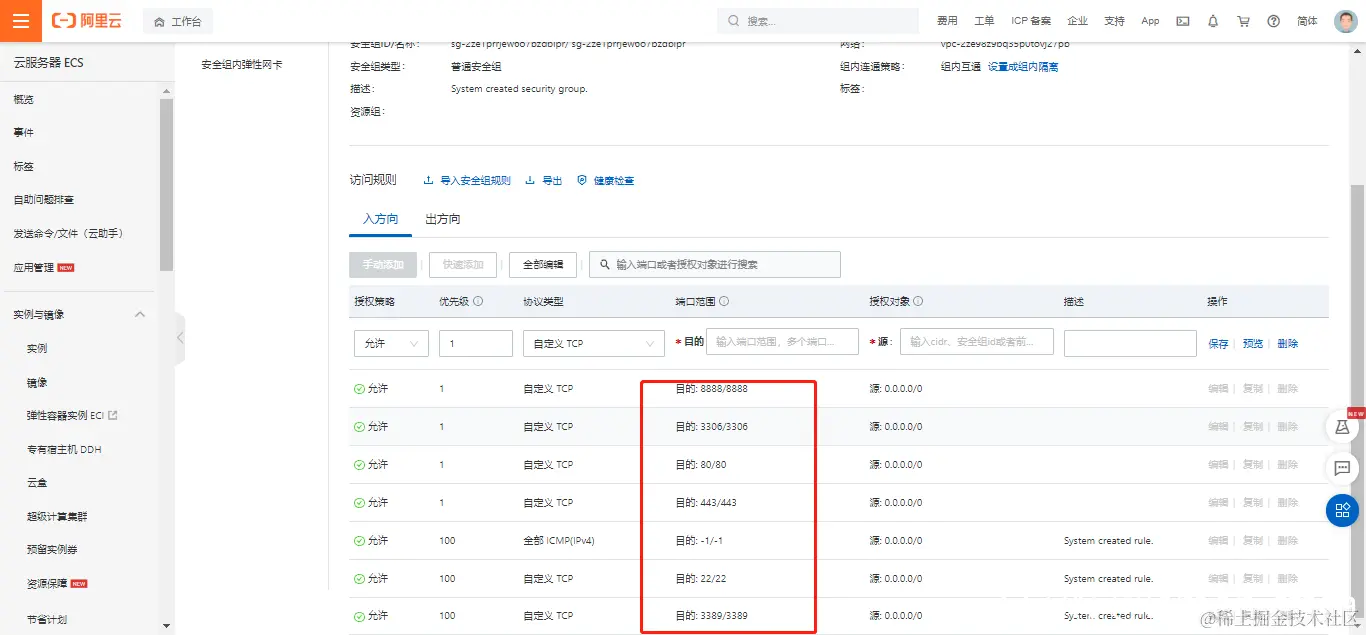Screen dimensions: 1366x635
Task: Click the priority input showing 1
Action: click(476, 343)
